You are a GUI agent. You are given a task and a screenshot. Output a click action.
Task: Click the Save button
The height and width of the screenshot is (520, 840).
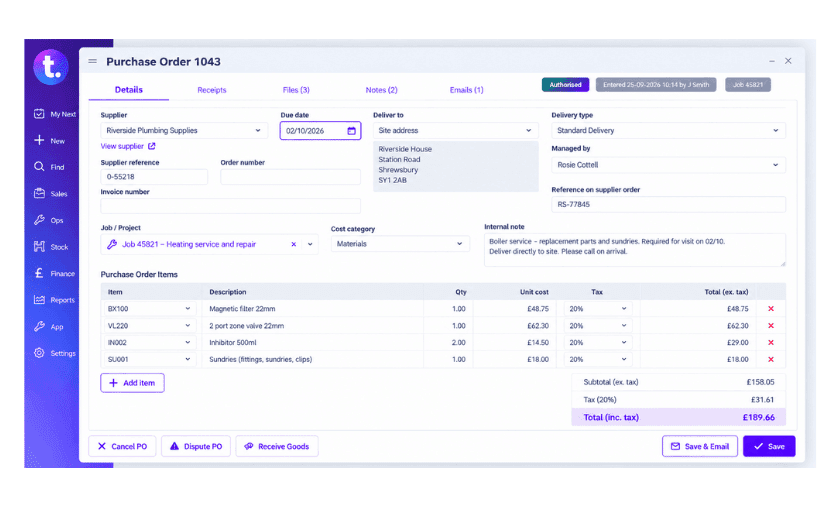[769, 446]
